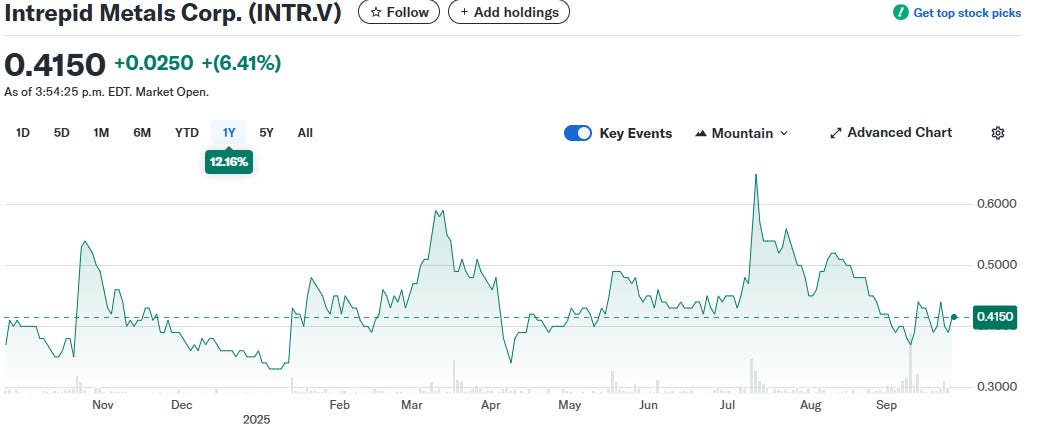Click the 2025 year label on axis
The width and height of the screenshot is (1041, 427).
pos(256,420)
